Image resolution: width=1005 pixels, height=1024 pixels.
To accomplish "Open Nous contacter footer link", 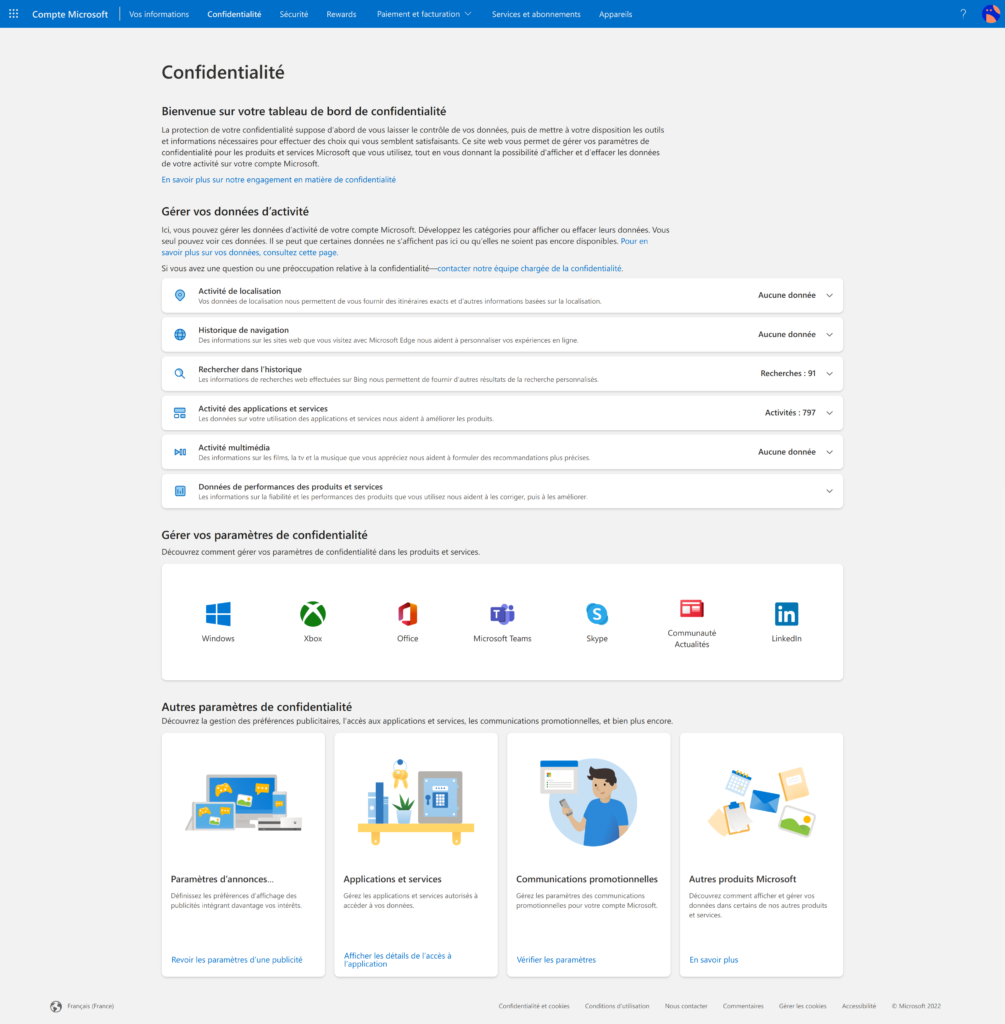I will click(x=686, y=1006).
